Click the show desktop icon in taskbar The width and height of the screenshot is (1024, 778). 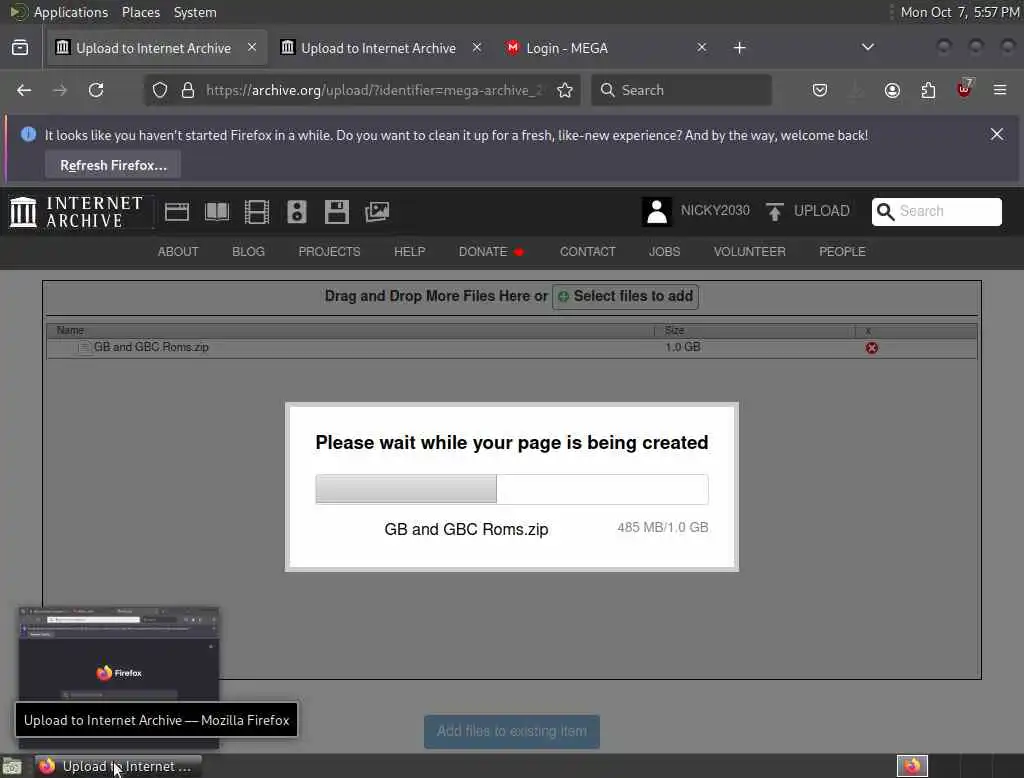[x=12, y=766]
